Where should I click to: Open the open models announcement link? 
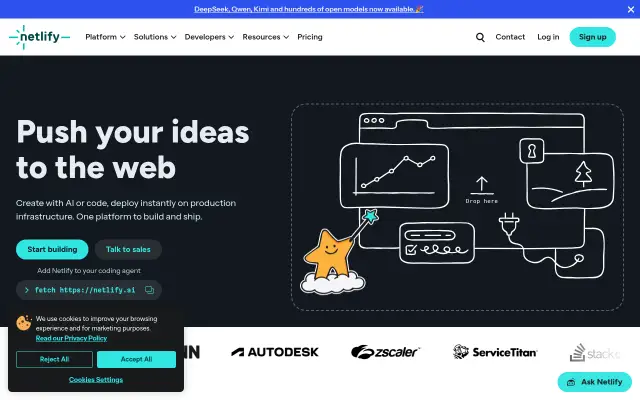pyautogui.click(x=309, y=9)
